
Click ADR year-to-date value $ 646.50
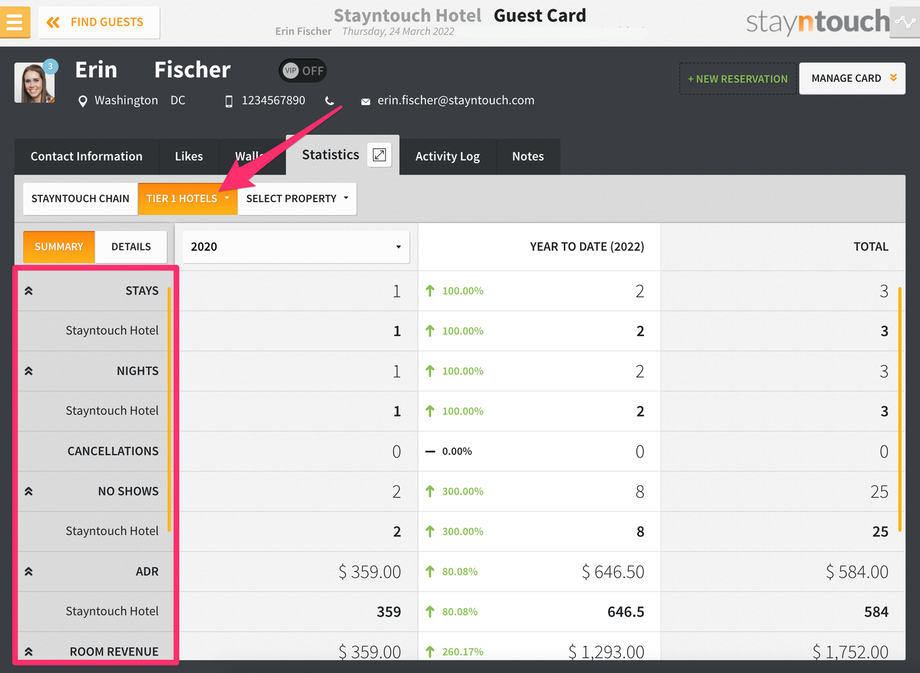613,571
